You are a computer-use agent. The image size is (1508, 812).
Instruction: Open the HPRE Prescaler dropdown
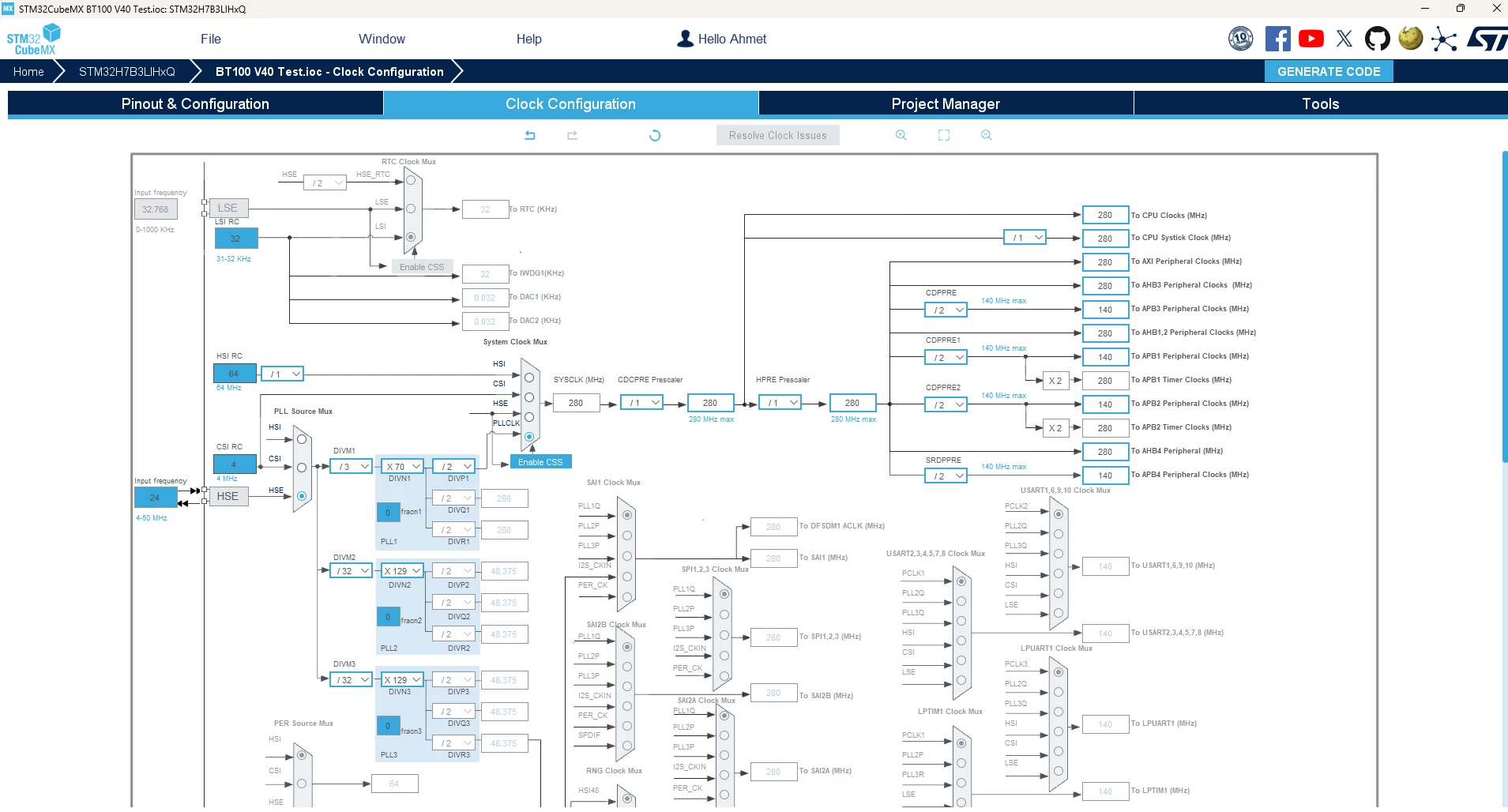click(780, 403)
